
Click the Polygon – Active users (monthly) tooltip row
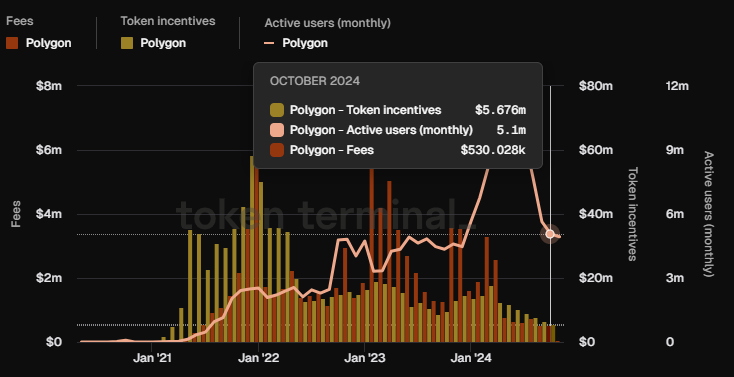398,130
